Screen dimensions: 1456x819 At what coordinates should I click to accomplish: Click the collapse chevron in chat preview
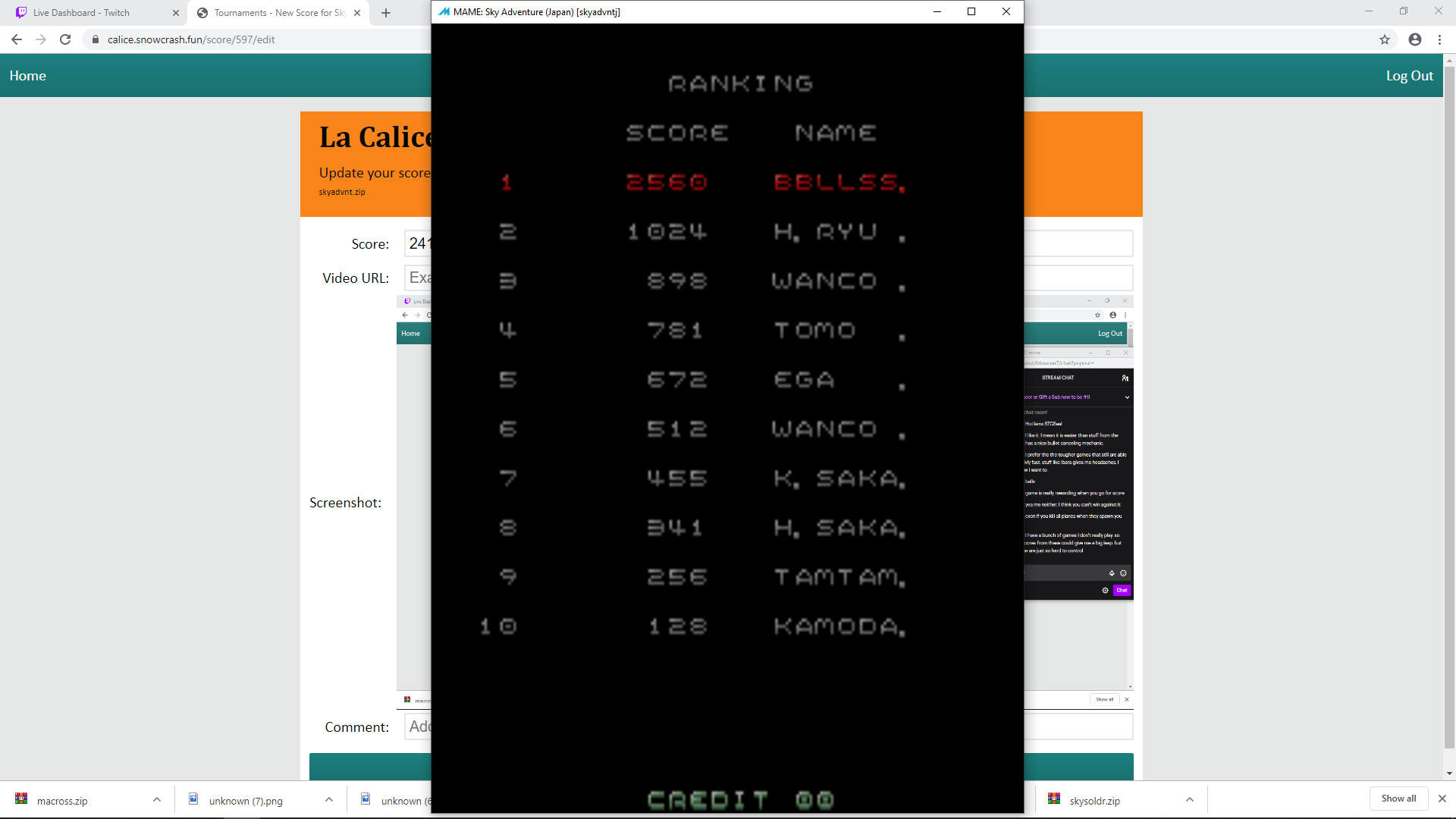pyautogui.click(x=1127, y=397)
